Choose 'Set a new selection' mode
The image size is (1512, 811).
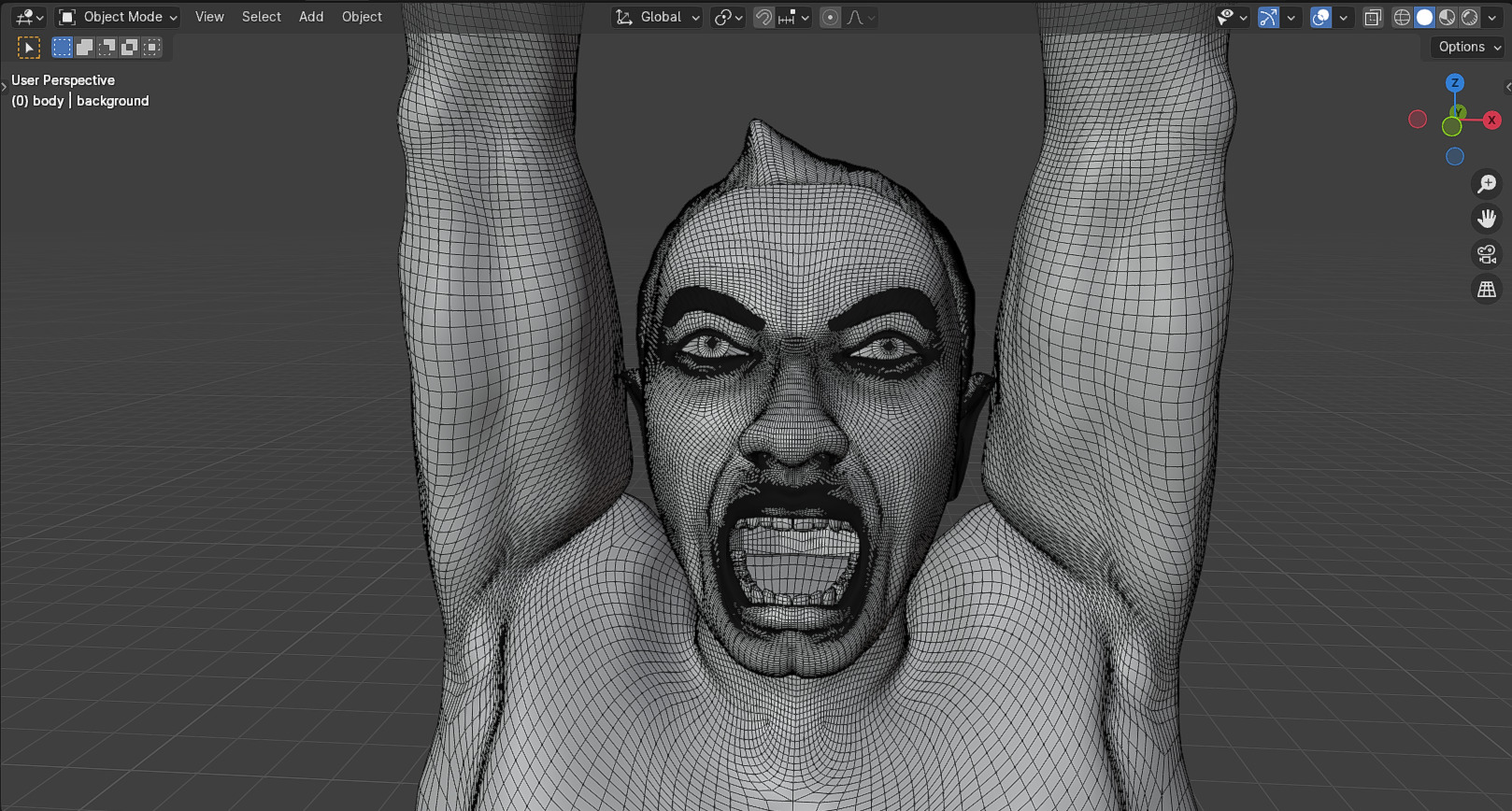(x=62, y=47)
